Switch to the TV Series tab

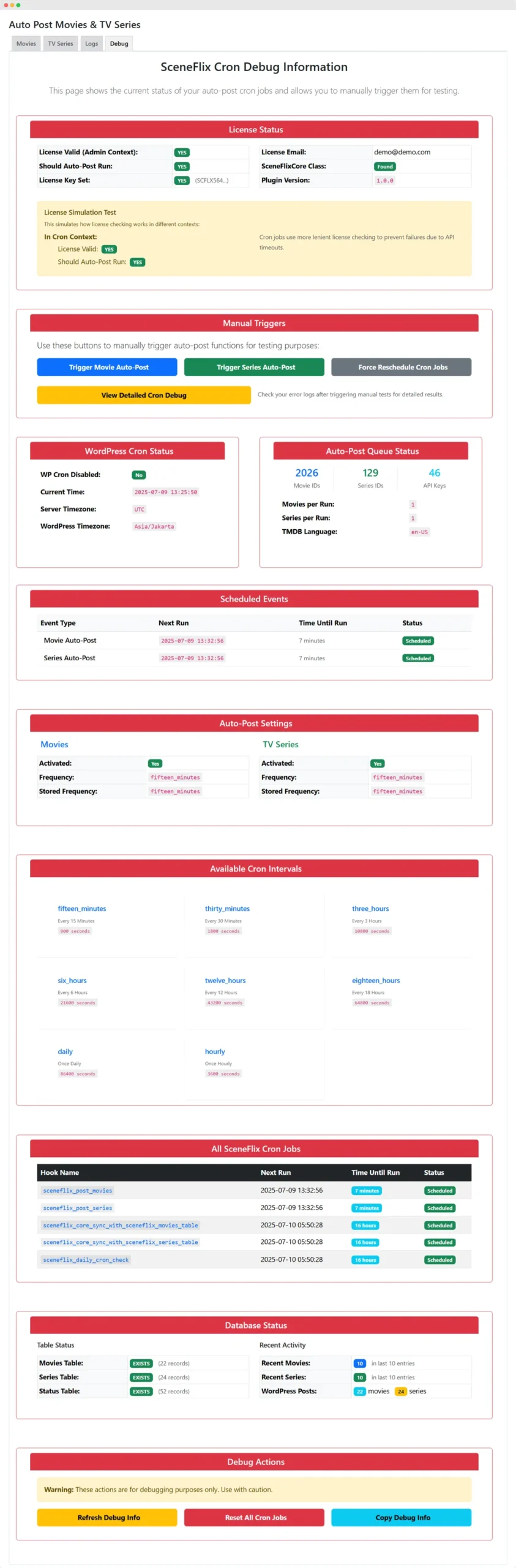(60, 43)
